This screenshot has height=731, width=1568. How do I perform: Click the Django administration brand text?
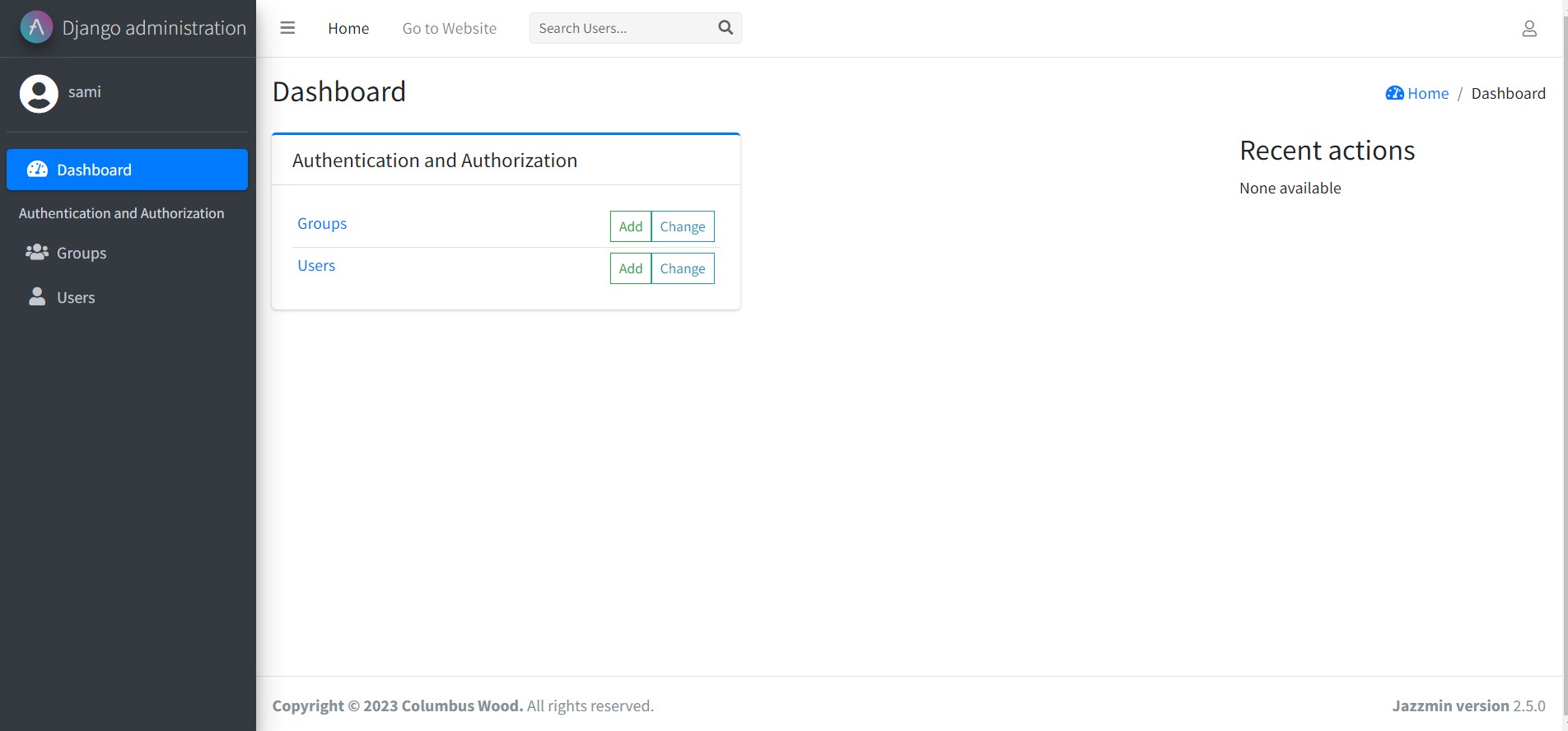(x=154, y=28)
